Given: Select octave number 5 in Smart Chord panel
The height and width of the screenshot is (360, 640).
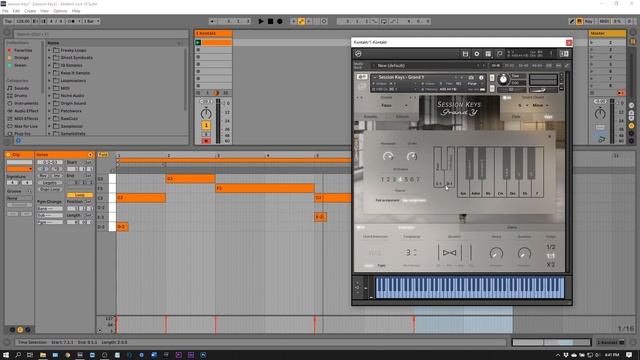Looking at the screenshot, I should (x=406, y=179).
